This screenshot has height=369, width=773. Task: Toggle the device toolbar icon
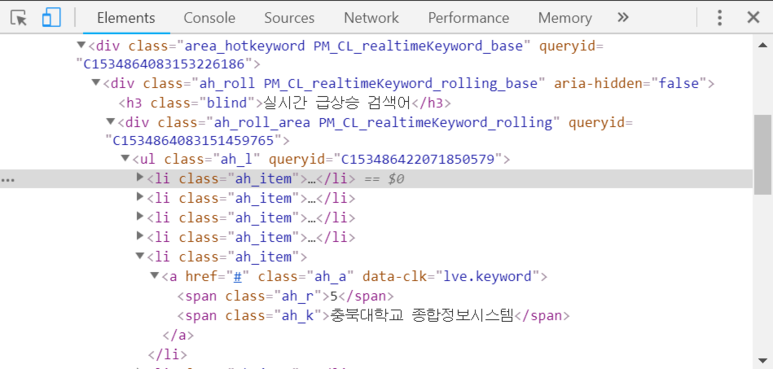pyautogui.click(x=51, y=17)
